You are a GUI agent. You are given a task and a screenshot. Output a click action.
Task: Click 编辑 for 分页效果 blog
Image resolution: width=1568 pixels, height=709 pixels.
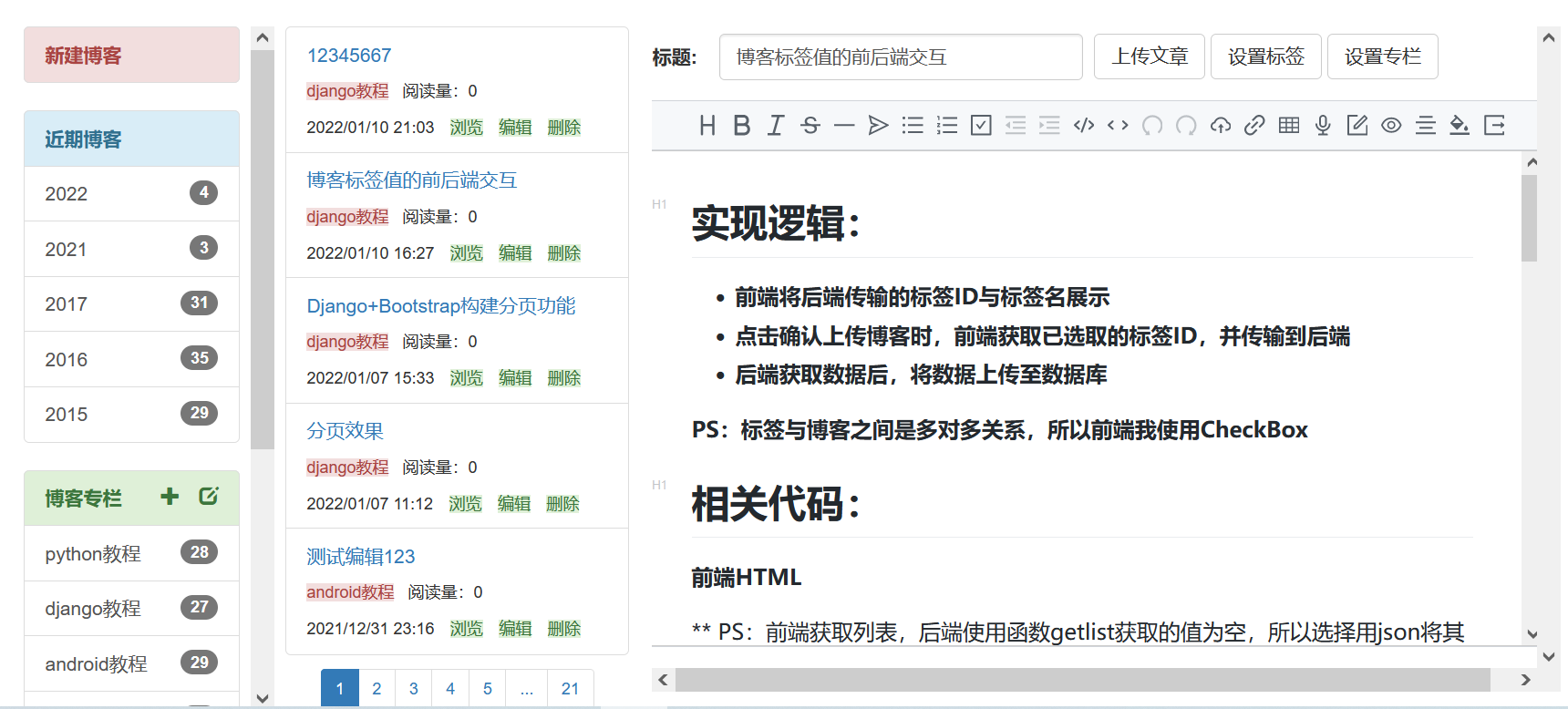(x=514, y=504)
